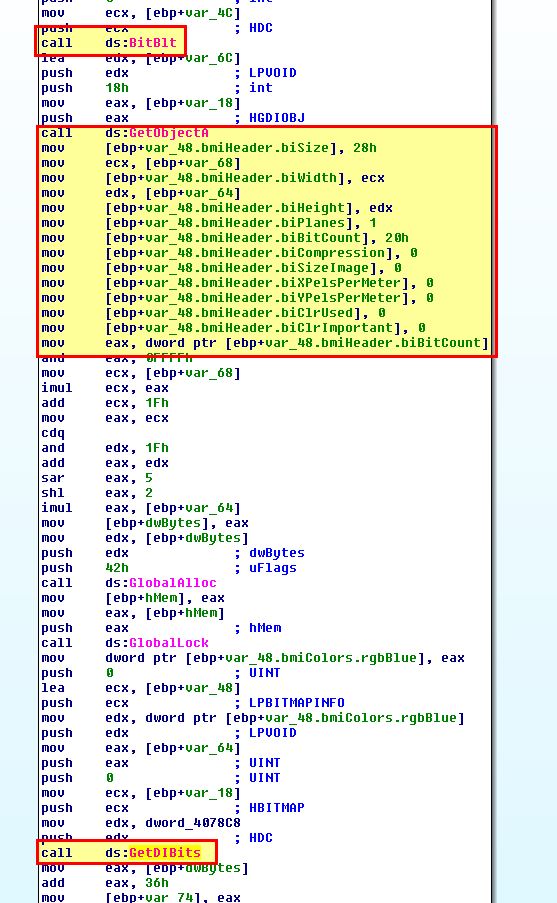557x903 pixels.
Task: Click the mov [ebp+hMem], eax line
Action: [x=132, y=598]
